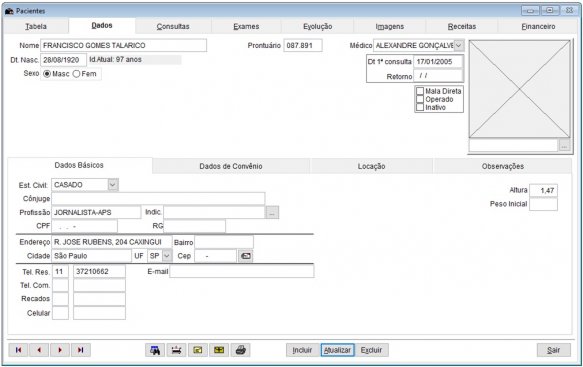
Task: Expand the Est. Civil dropdown
Action: pyautogui.click(x=113, y=185)
